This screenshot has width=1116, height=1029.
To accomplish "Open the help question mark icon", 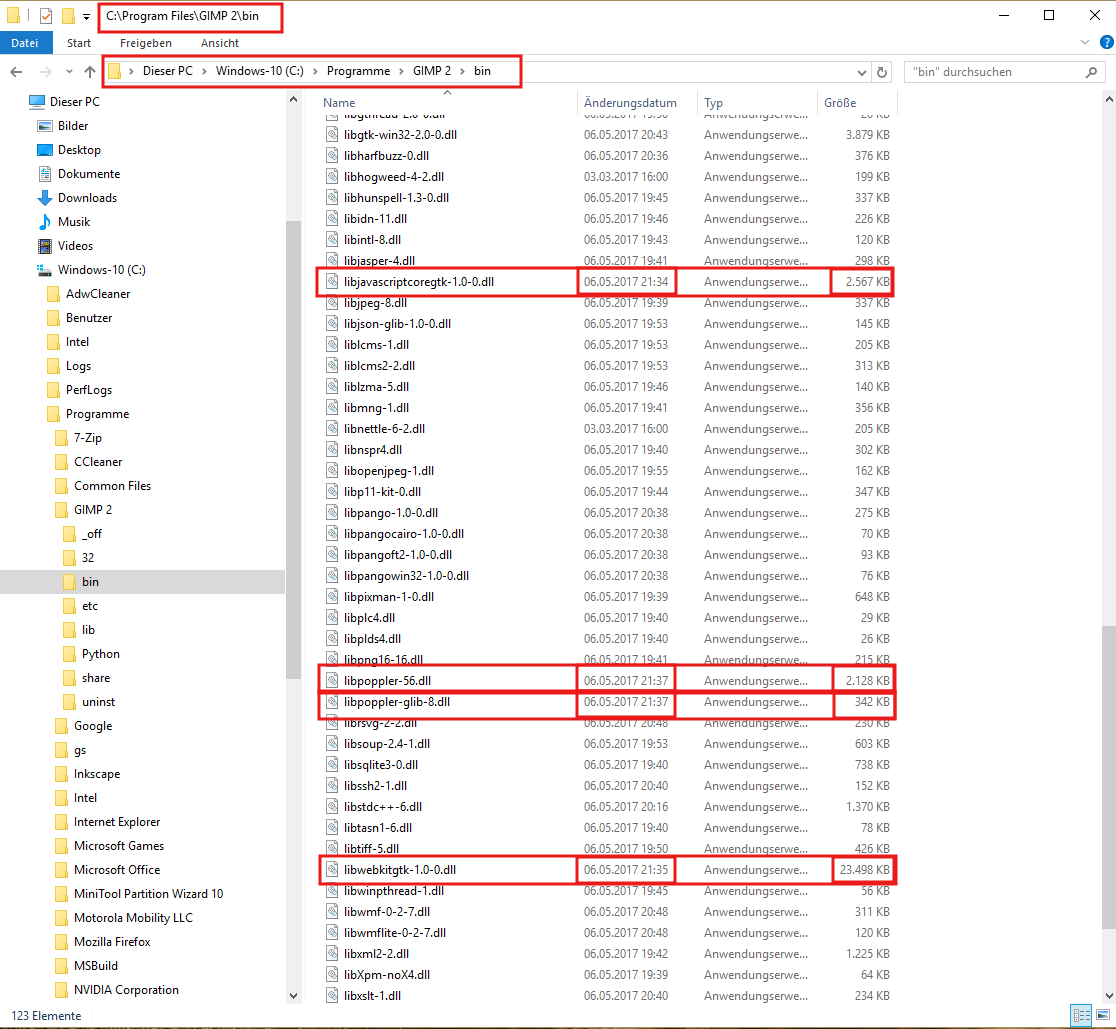I will click(x=1107, y=43).
